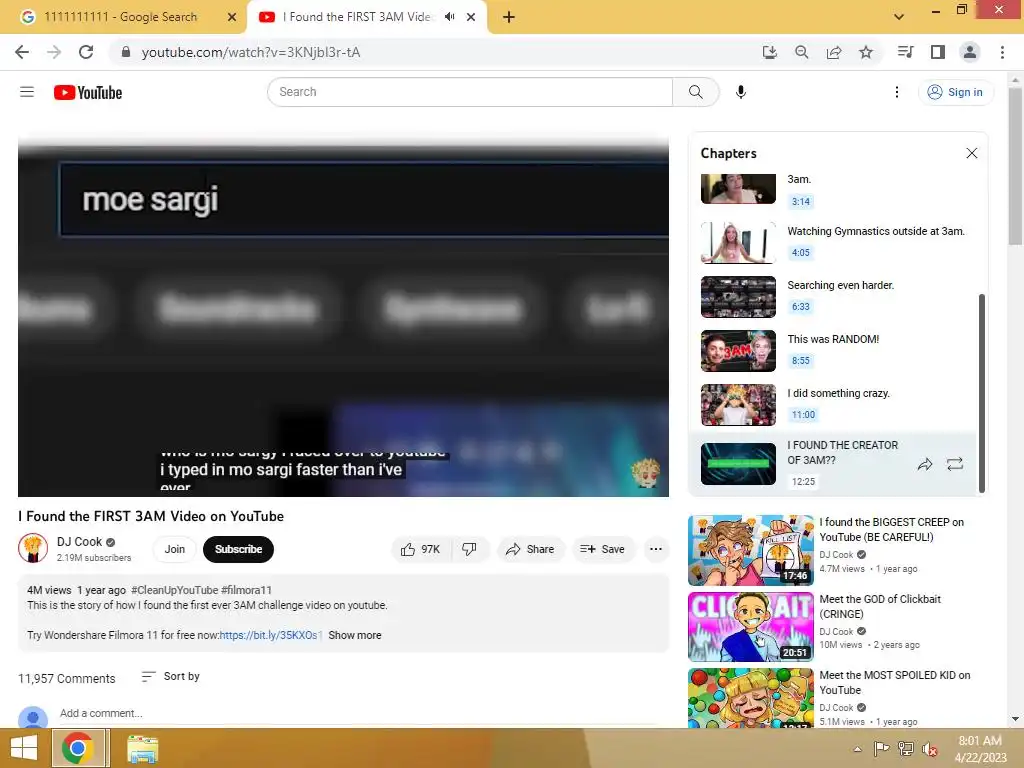
Task: Search with your voice microphone icon
Action: 741,92
